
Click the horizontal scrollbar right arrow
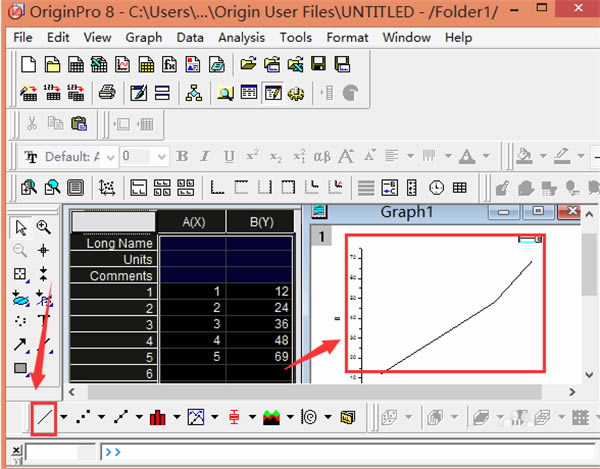pos(572,392)
